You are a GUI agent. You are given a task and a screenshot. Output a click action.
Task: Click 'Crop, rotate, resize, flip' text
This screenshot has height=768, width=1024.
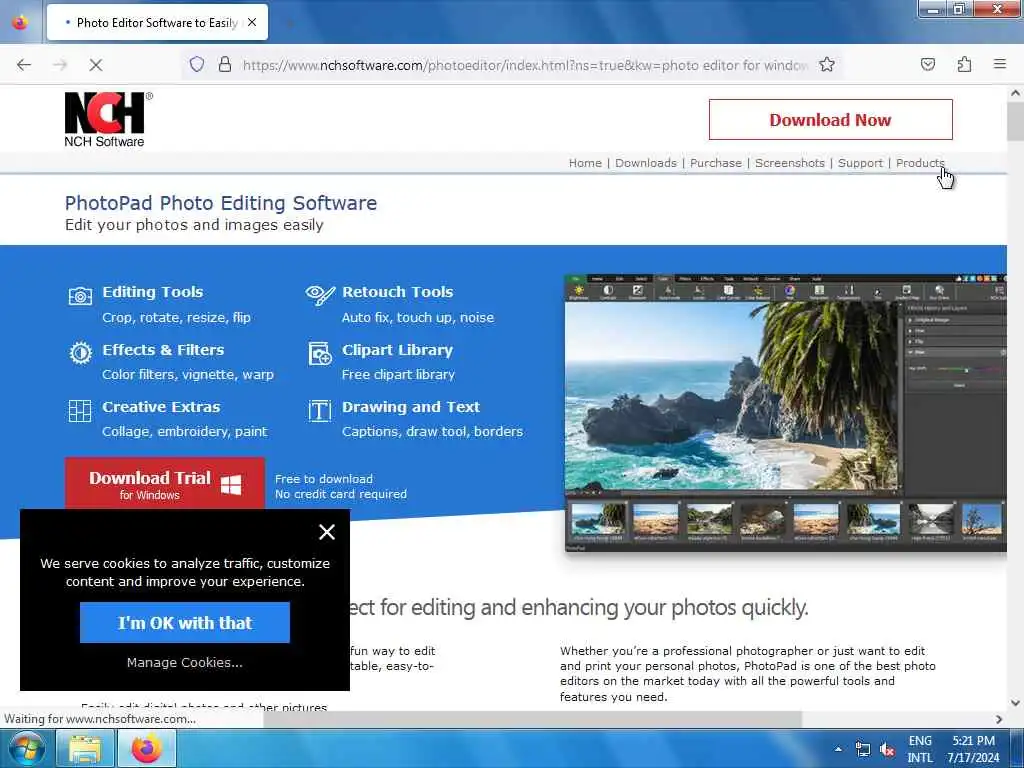coord(176,317)
